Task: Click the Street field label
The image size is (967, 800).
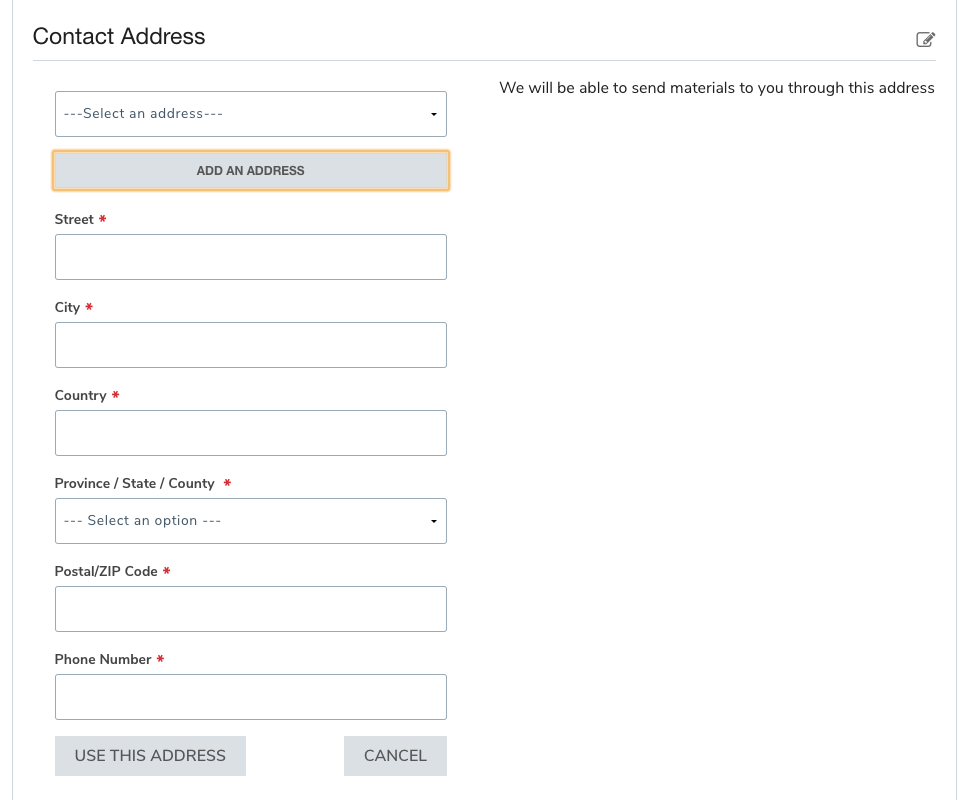Action: click(74, 219)
